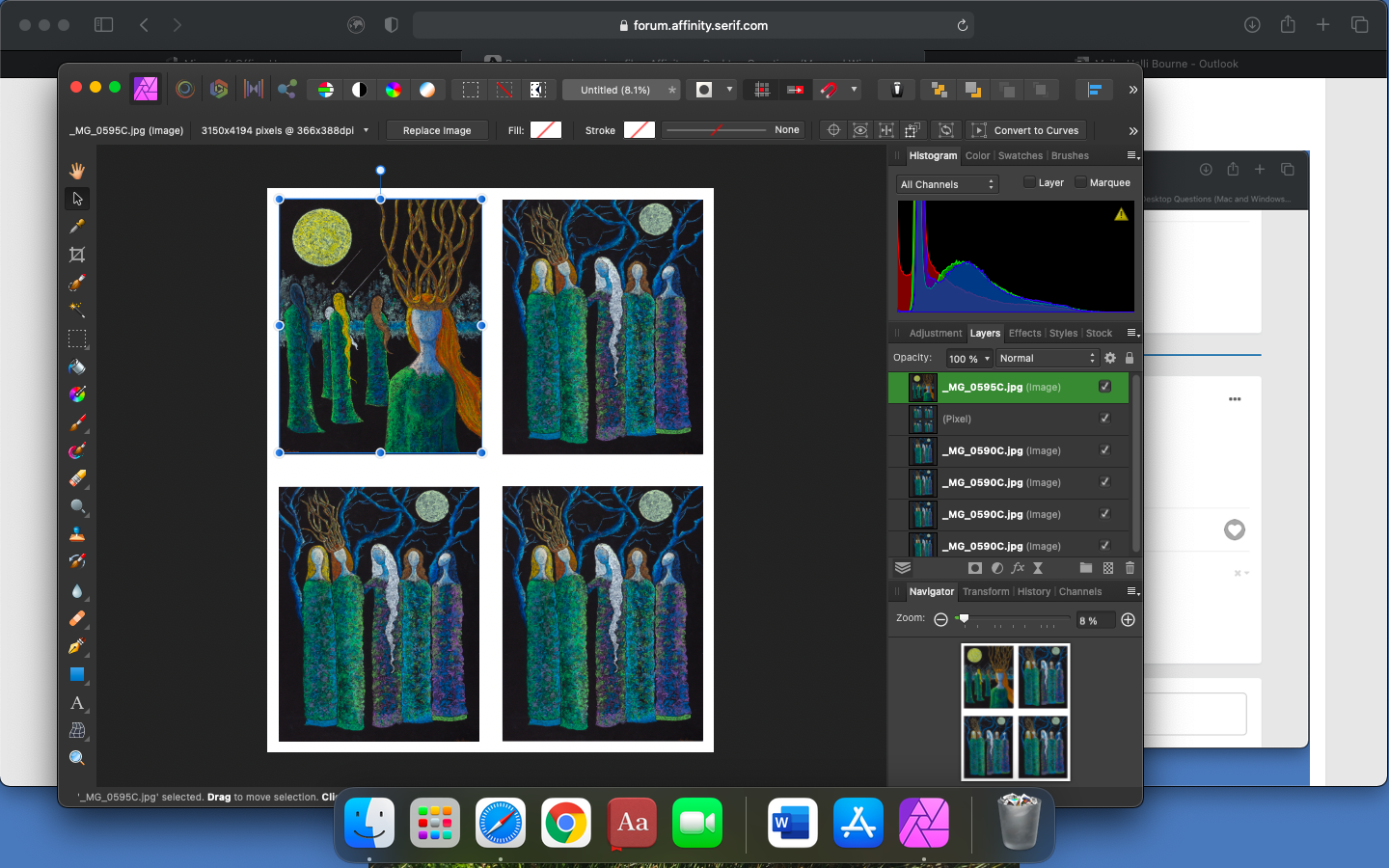This screenshot has height=868, width=1389.
Task: Click the zoom in plus button in Navigator
Action: [1128, 619]
